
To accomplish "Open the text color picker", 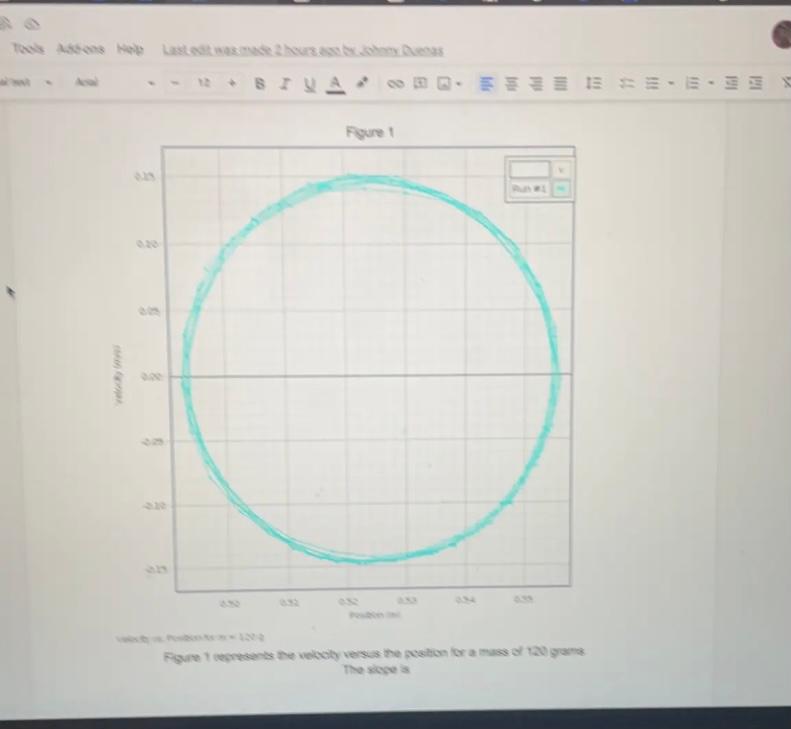I will click(x=335, y=84).
